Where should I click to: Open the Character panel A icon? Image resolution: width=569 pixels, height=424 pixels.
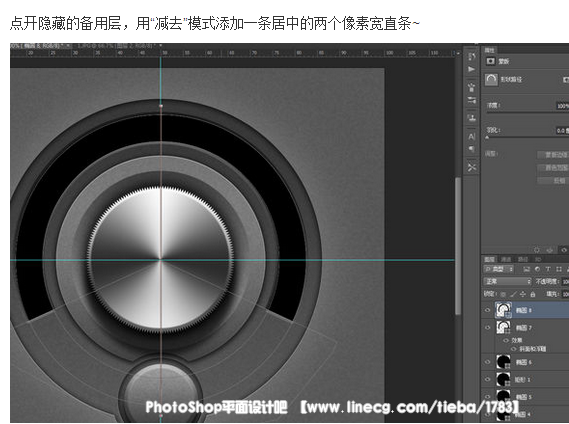pos(471,137)
